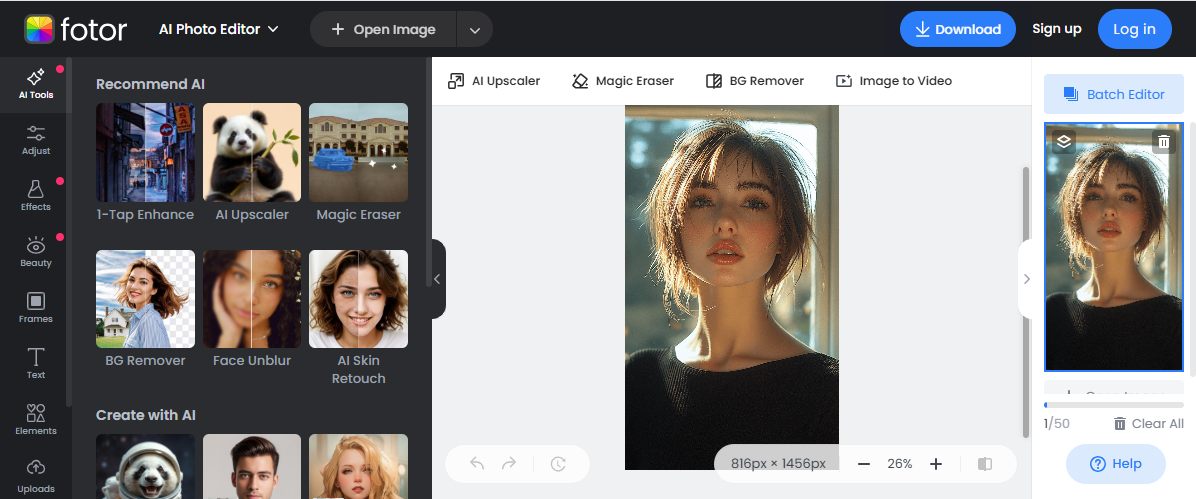The width and height of the screenshot is (1196, 499).
Task: Open the Text sidebar panel
Action: [x=36, y=364]
